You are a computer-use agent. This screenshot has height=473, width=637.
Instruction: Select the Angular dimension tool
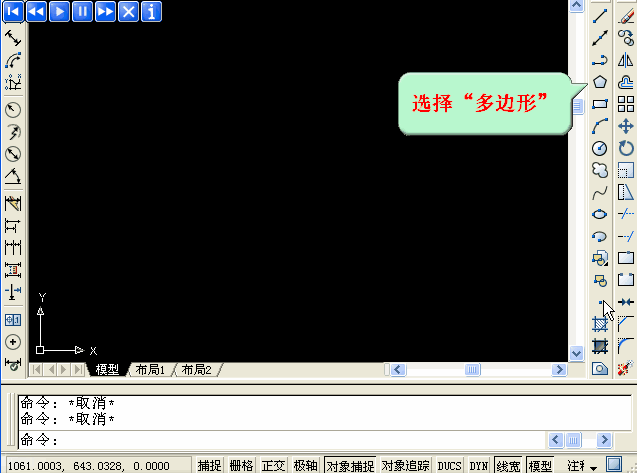click(x=13, y=176)
